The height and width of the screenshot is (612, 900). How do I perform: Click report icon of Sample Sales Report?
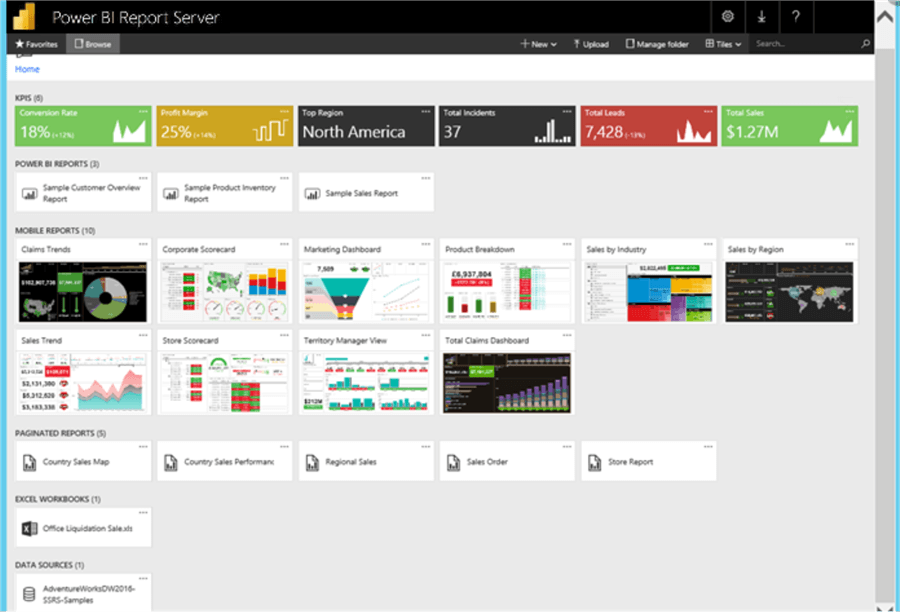[312, 193]
